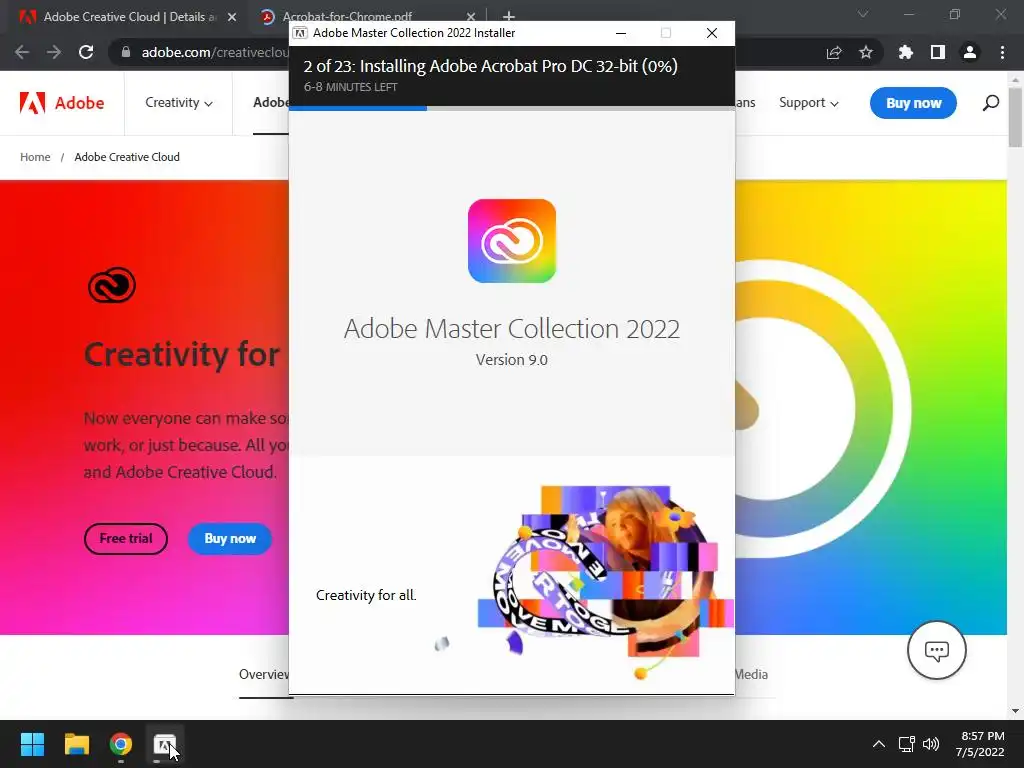This screenshot has width=1024, height=768.
Task: Click the installer title bar icon
Action: coord(300,33)
